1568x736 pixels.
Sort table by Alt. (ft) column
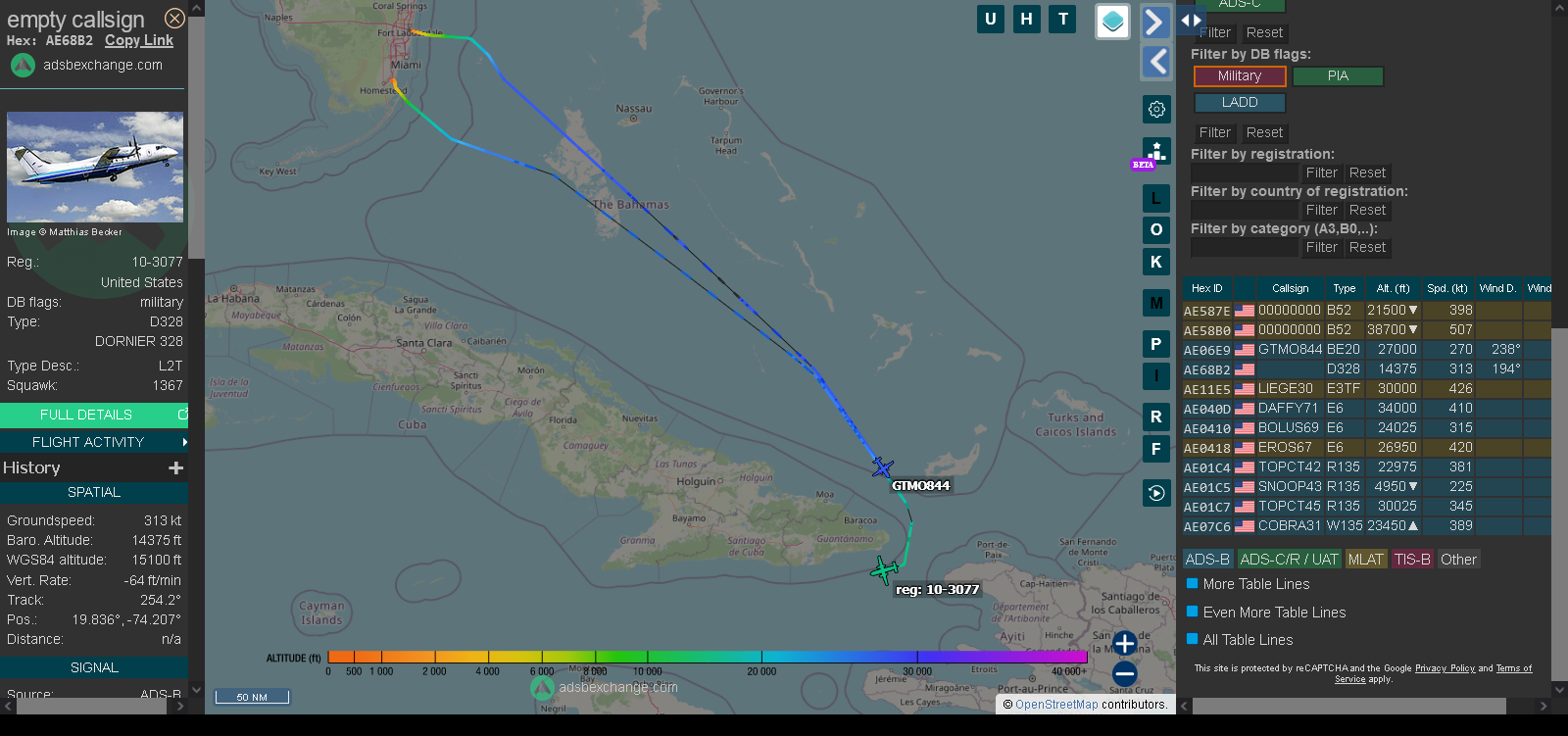coord(1393,288)
